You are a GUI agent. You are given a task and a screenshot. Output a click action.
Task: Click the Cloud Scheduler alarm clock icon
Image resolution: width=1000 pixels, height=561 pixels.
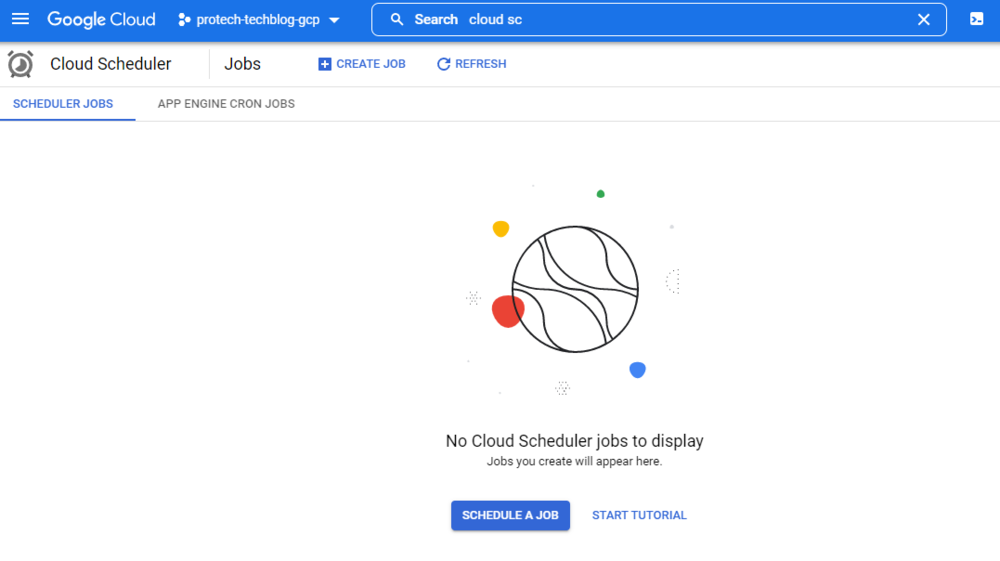tap(20, 64)
